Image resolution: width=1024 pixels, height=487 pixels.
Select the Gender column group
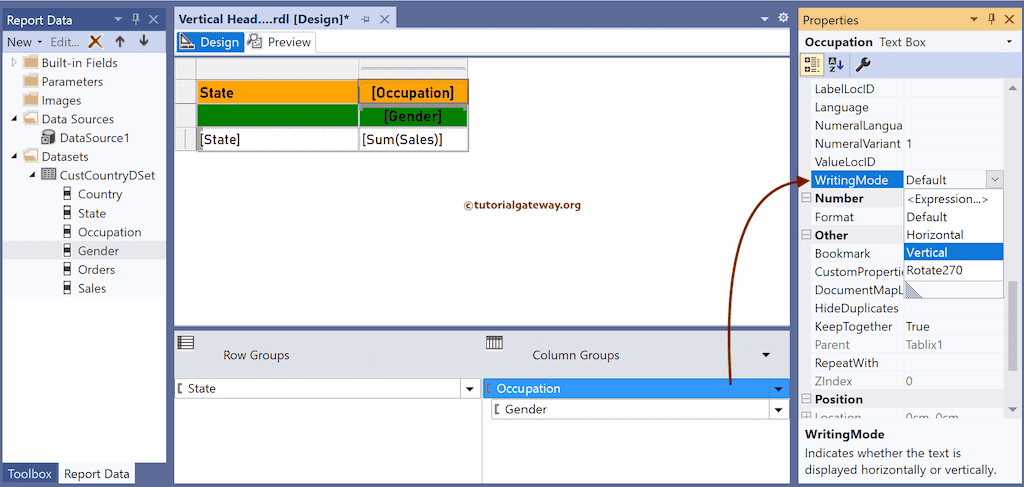(632, 410)
